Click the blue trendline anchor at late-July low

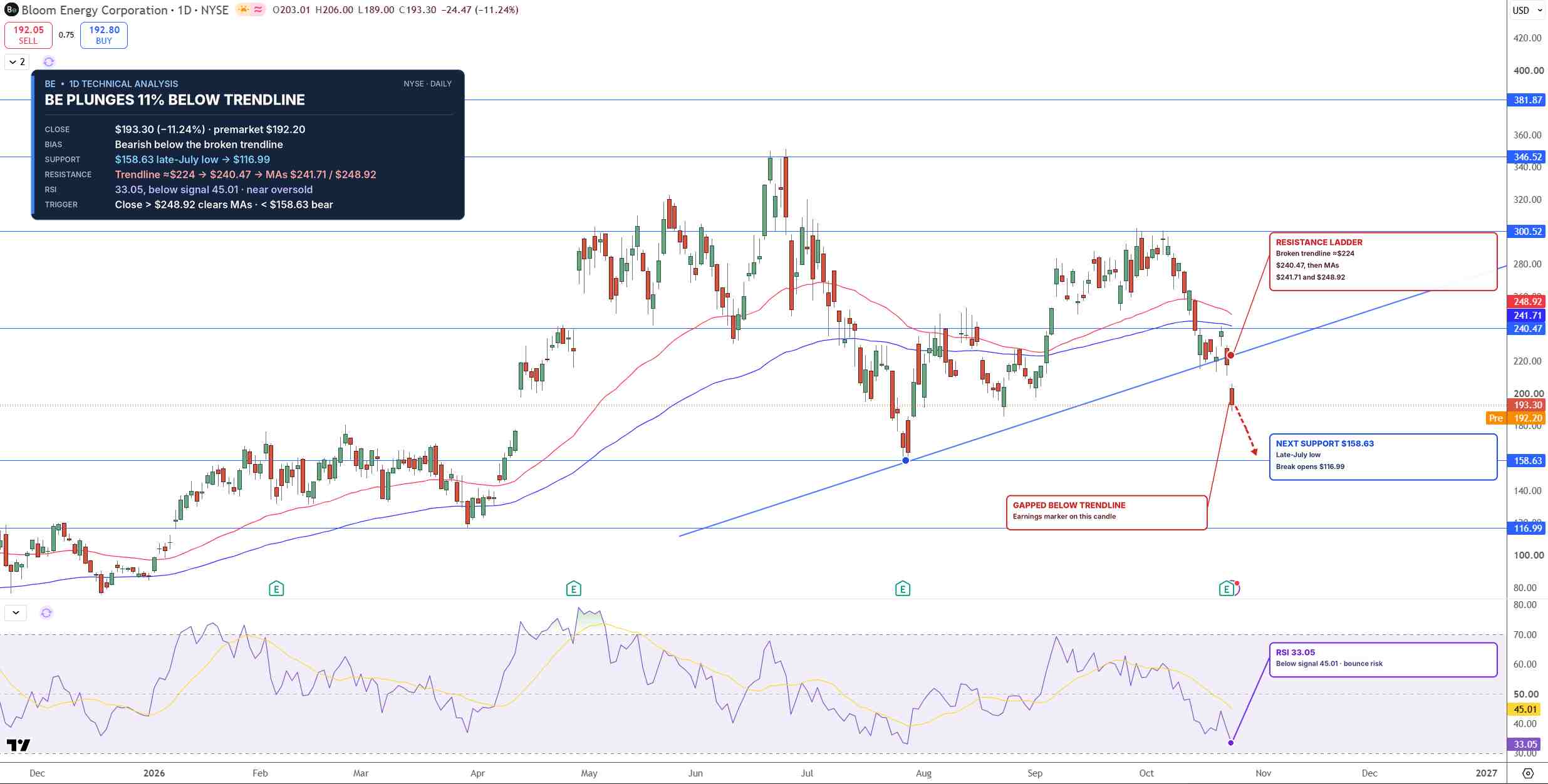coord(905,461)
